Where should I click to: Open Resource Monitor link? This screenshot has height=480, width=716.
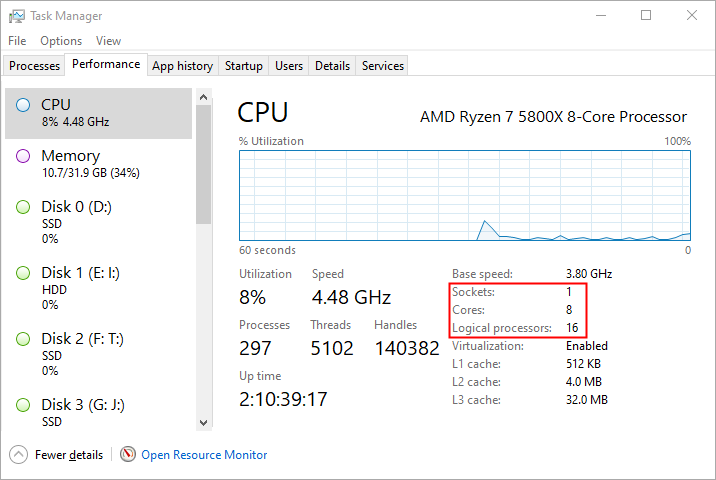(204, 455)
